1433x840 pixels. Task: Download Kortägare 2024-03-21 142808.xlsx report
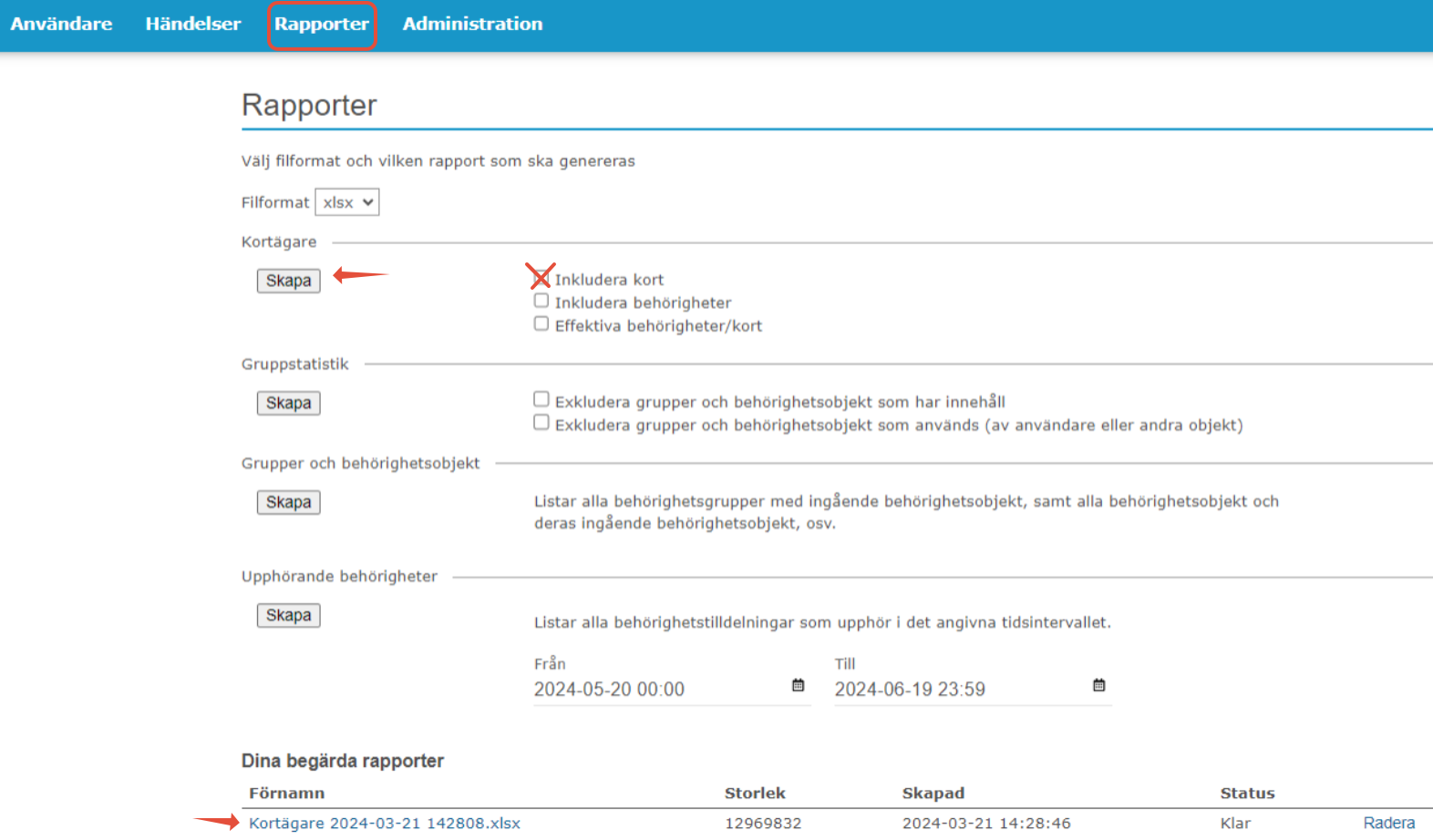pos(385,823)
